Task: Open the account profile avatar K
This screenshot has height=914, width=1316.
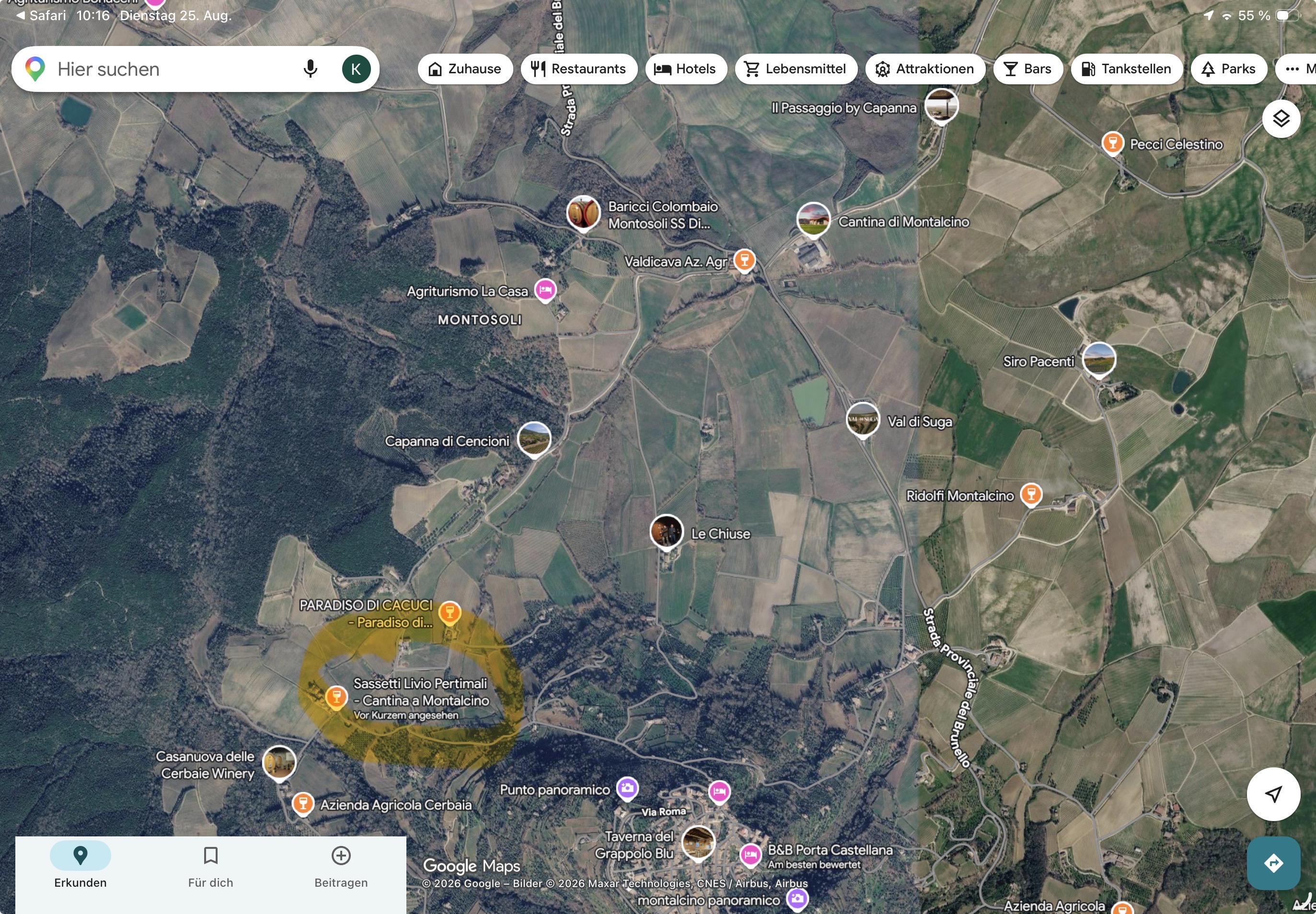Action: coord(356,69)
